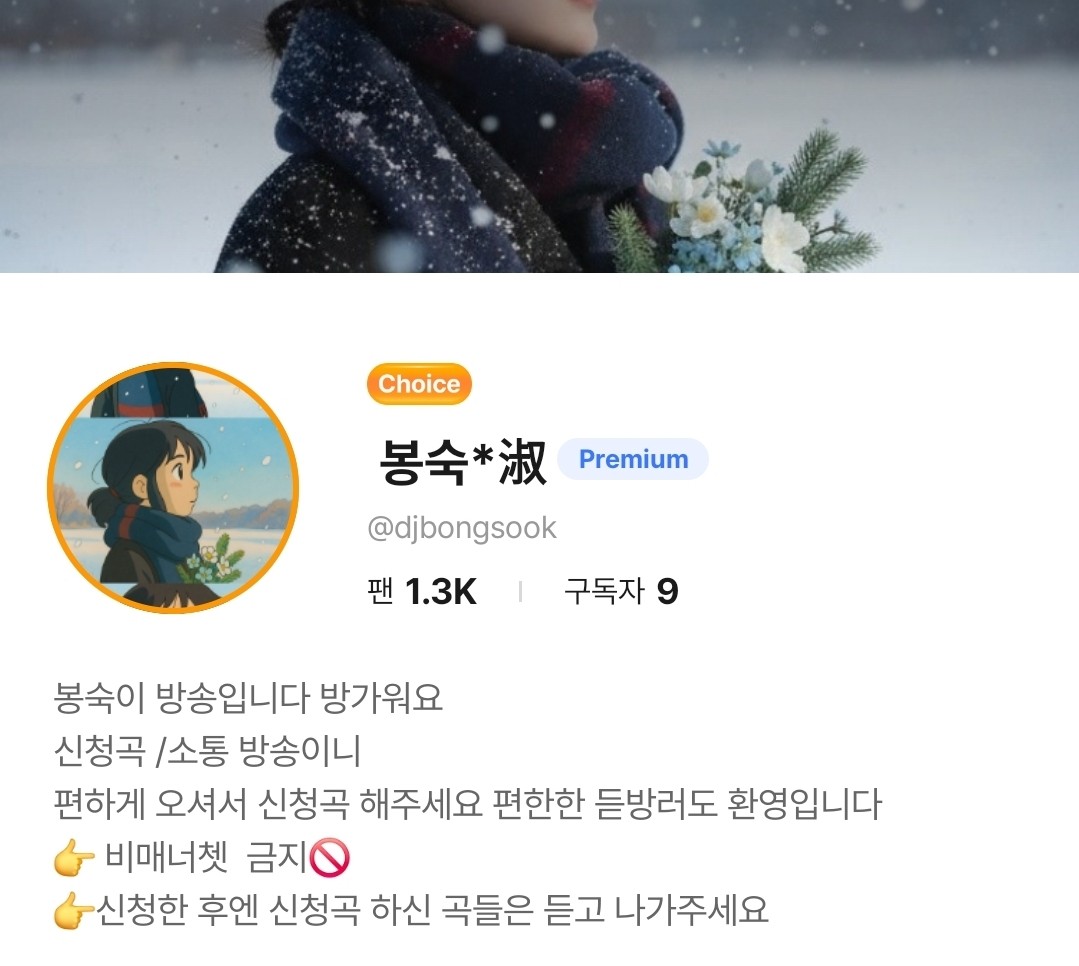Screen dimensions: 1079x966
Task: View the 팬 1.3K fan count
Action: point(422,591)
